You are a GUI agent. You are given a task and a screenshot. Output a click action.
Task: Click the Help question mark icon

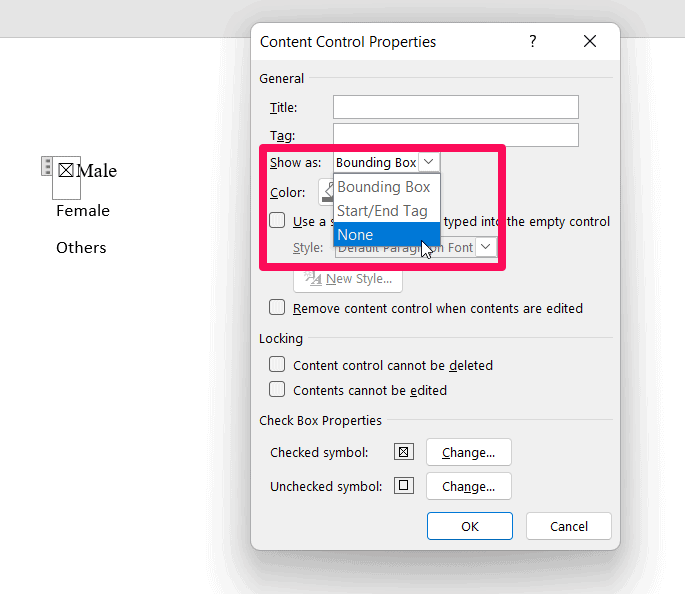(533, 41)
